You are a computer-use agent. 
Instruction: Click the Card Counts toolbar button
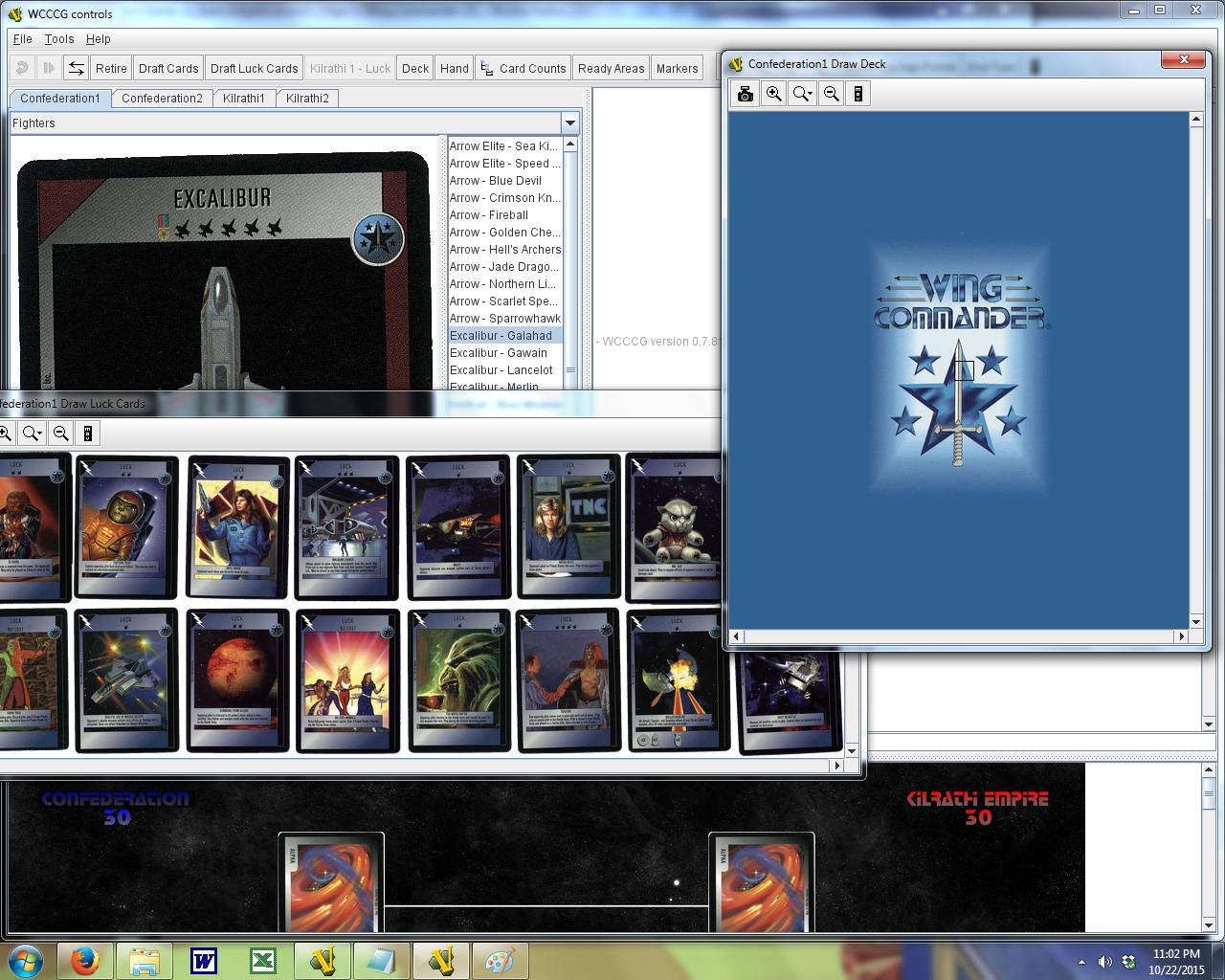(x=523, y=68)
